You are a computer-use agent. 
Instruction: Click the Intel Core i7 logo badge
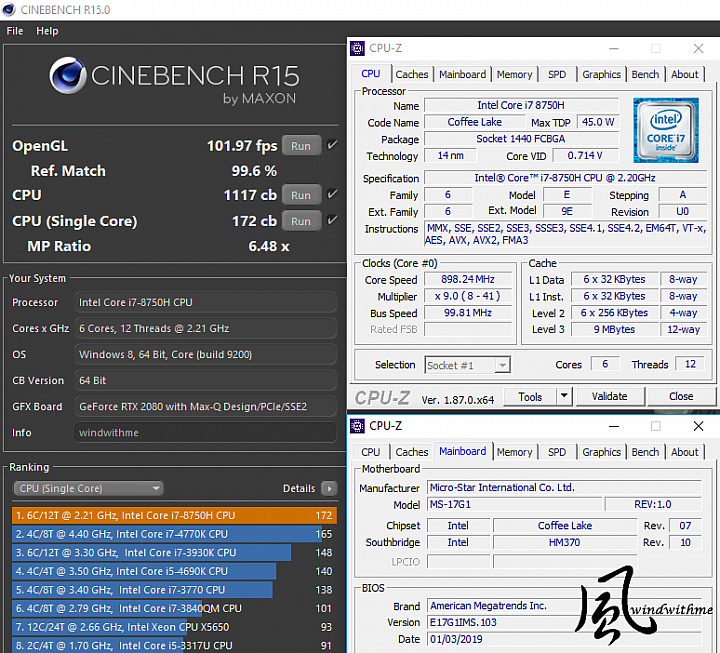(666, 130)
